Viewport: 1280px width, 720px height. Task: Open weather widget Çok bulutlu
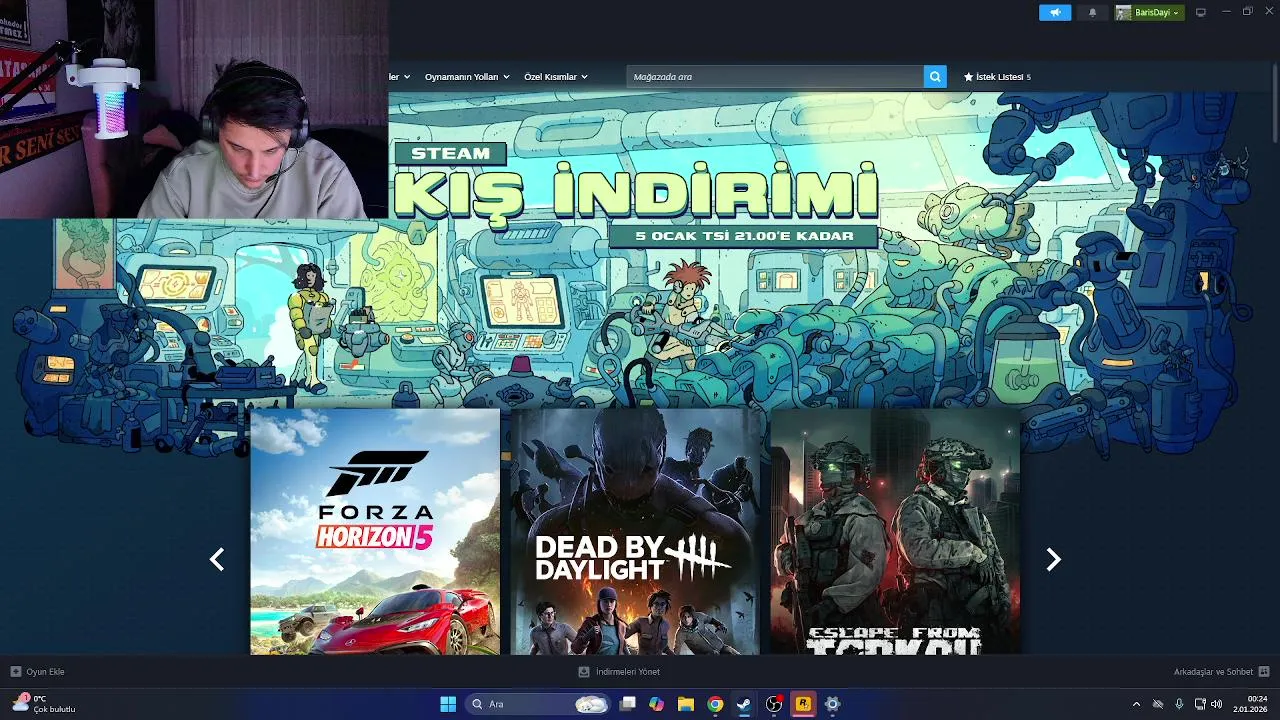44,704
